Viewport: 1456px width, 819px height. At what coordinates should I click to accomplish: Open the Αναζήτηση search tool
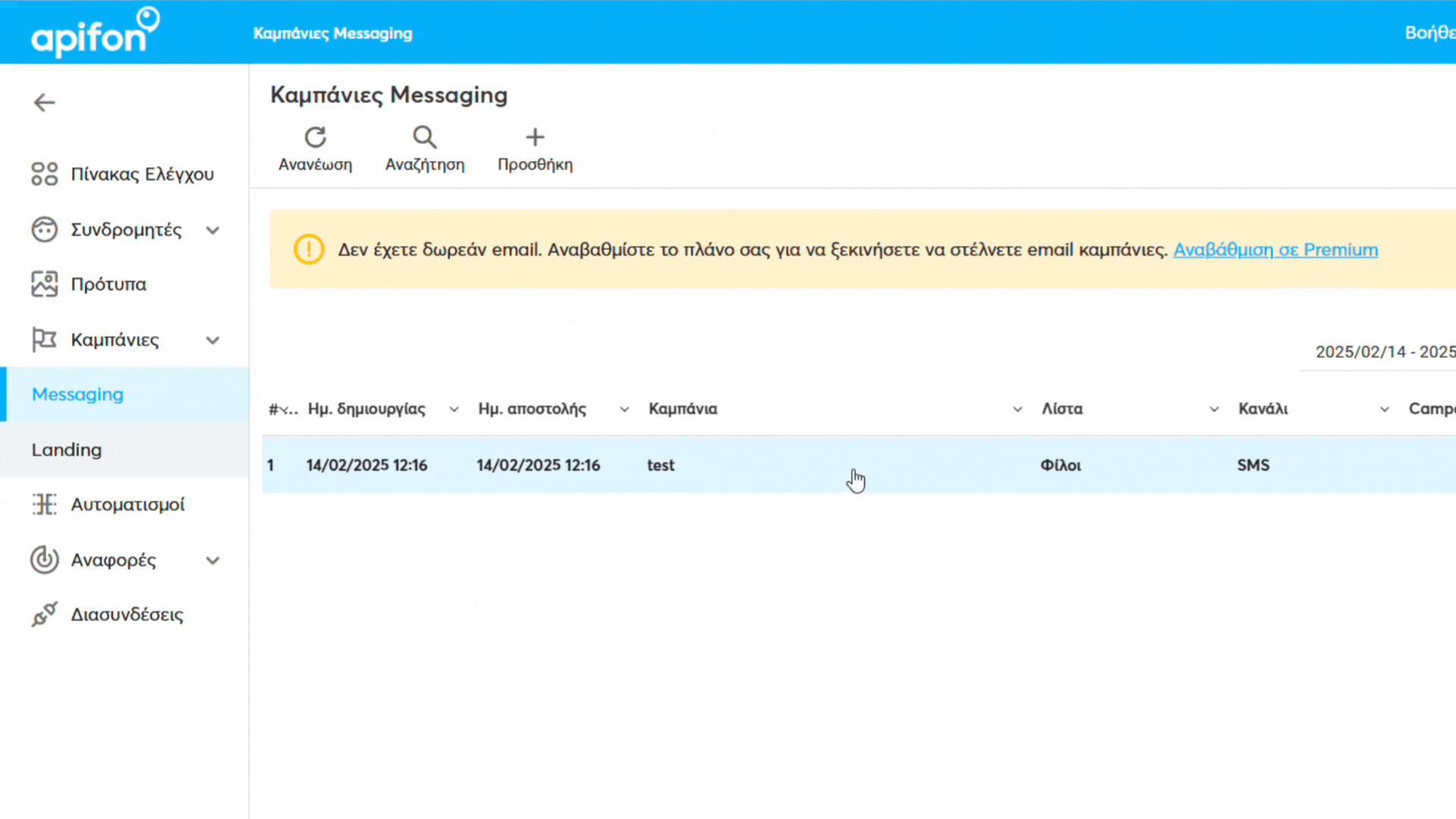[x=425, y=137]
